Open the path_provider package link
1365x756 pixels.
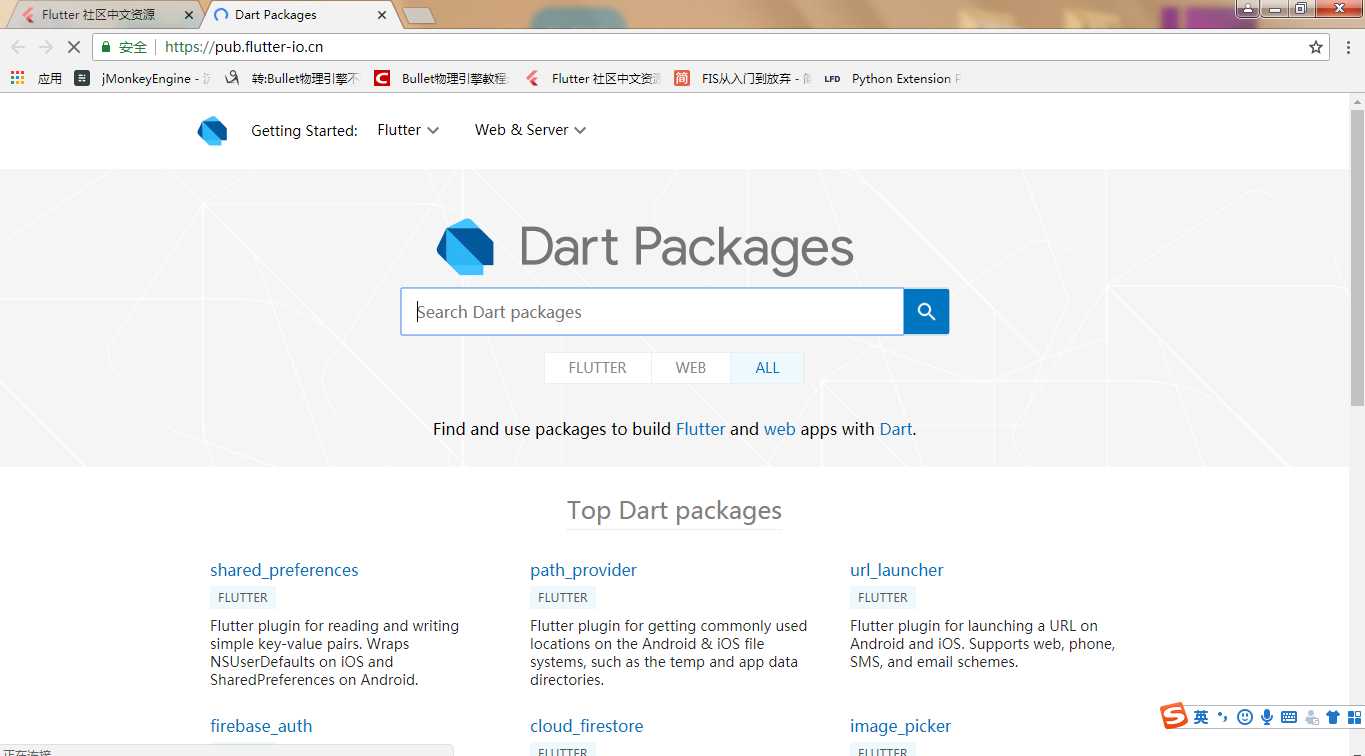point(583,570)
